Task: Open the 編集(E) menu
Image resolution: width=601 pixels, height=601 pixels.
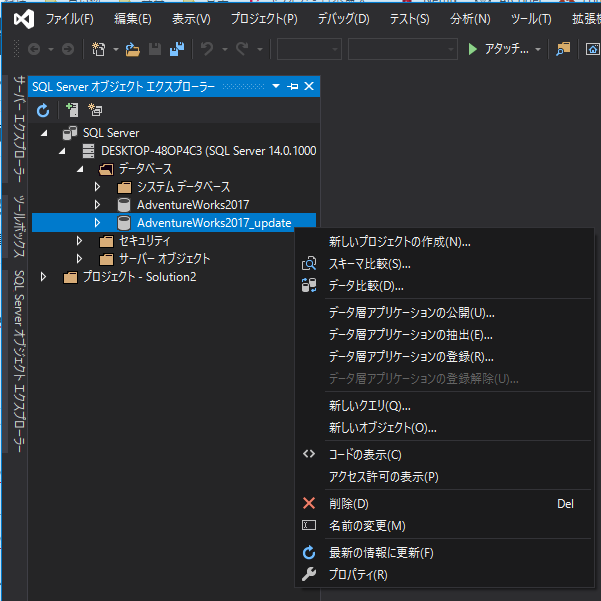Action: 133,19
